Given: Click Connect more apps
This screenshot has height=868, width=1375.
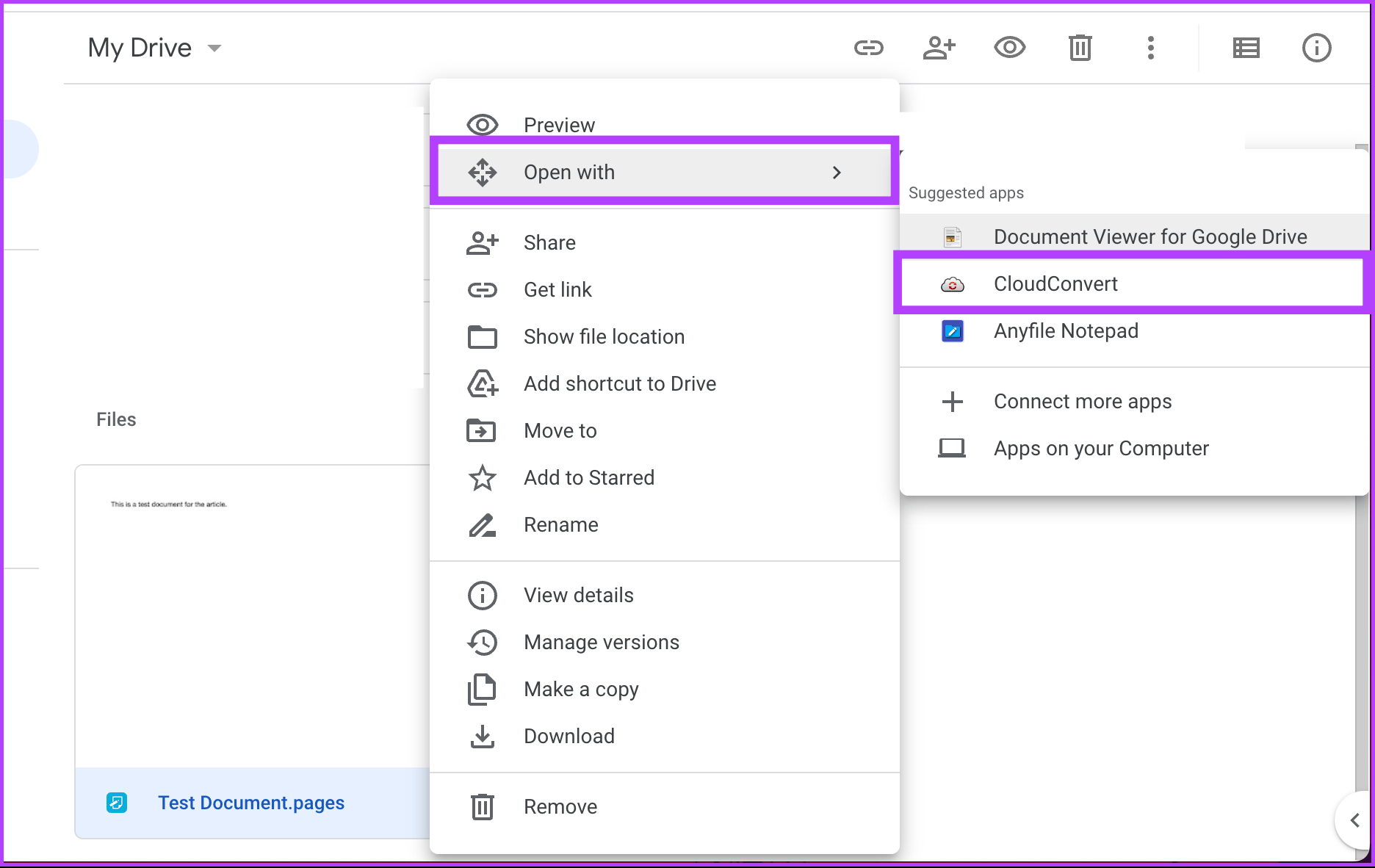Looking at the screenshot, I should (1083, 401).
